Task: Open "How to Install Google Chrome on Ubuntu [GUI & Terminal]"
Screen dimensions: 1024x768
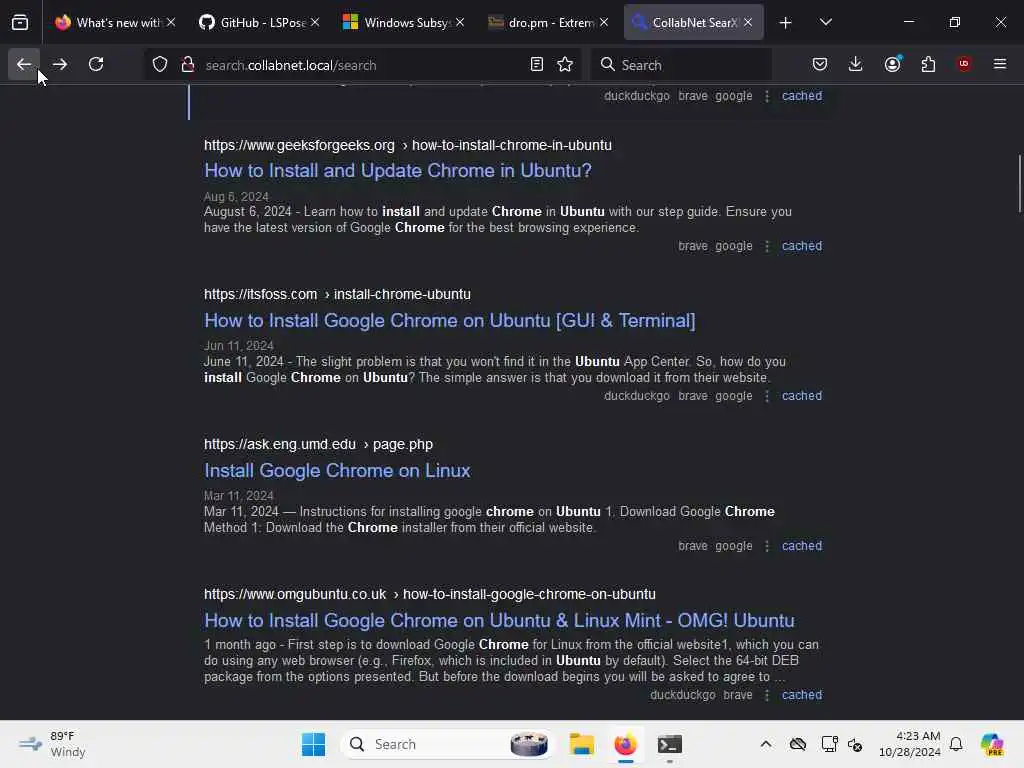Action: click(449, 321)
